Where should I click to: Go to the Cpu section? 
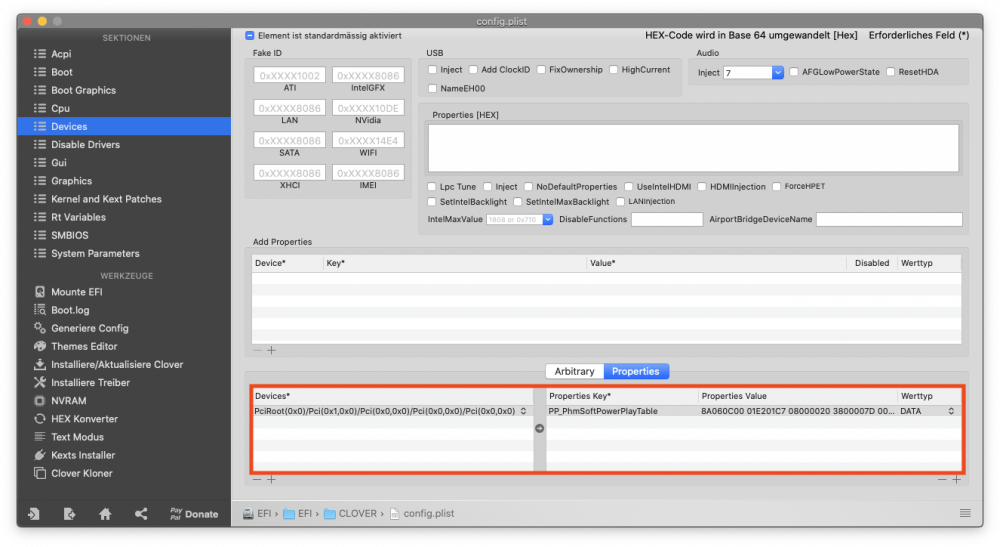61,108
